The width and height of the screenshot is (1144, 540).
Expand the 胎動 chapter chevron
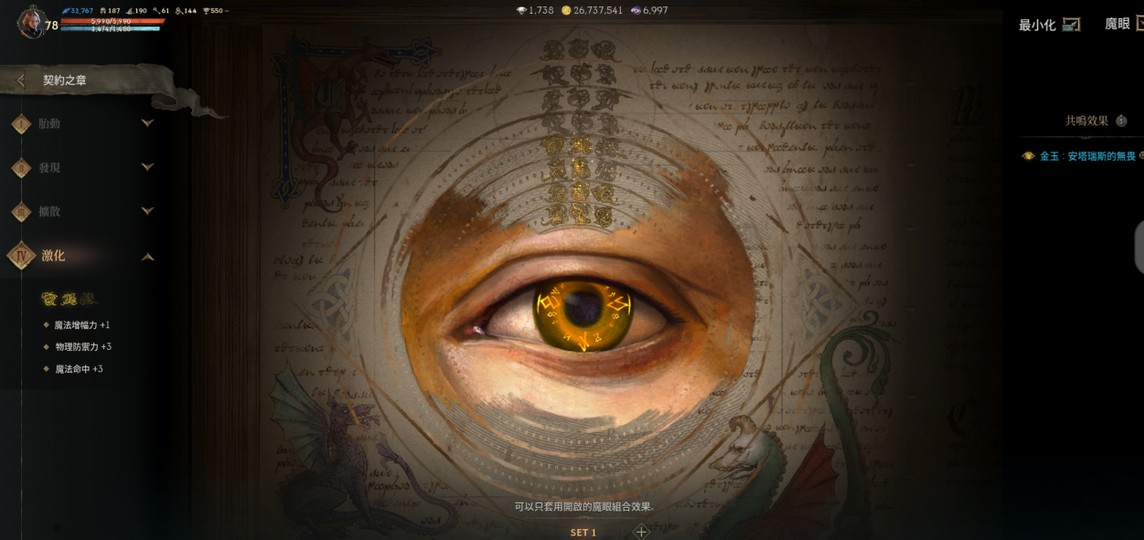click(x=147, y=124)
